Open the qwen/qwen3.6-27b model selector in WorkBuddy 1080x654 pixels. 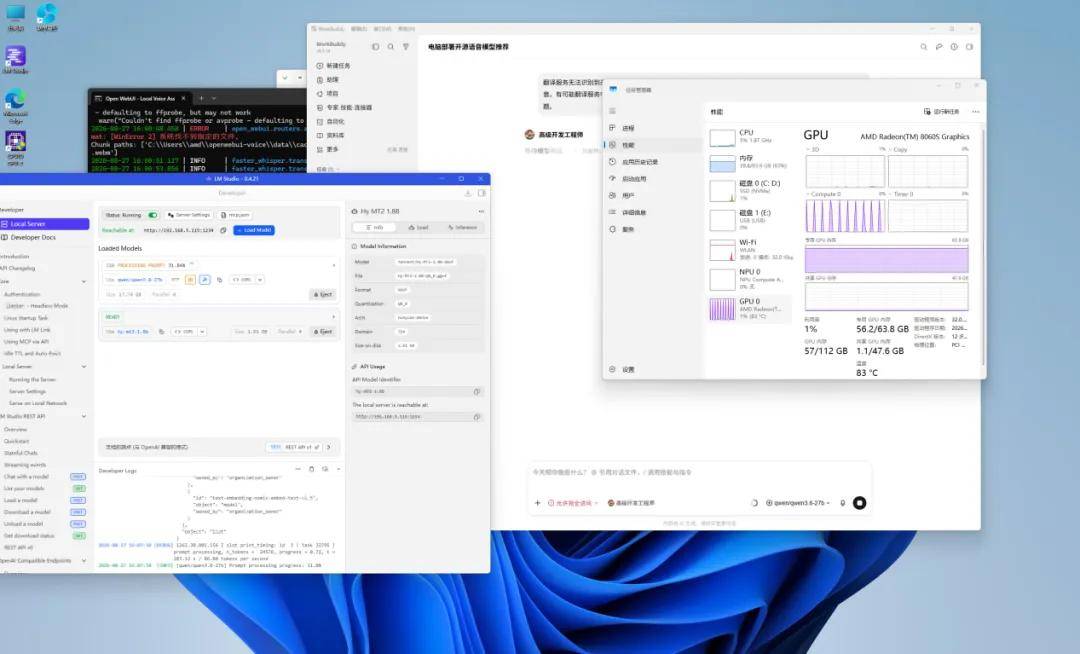click(798, 503)
